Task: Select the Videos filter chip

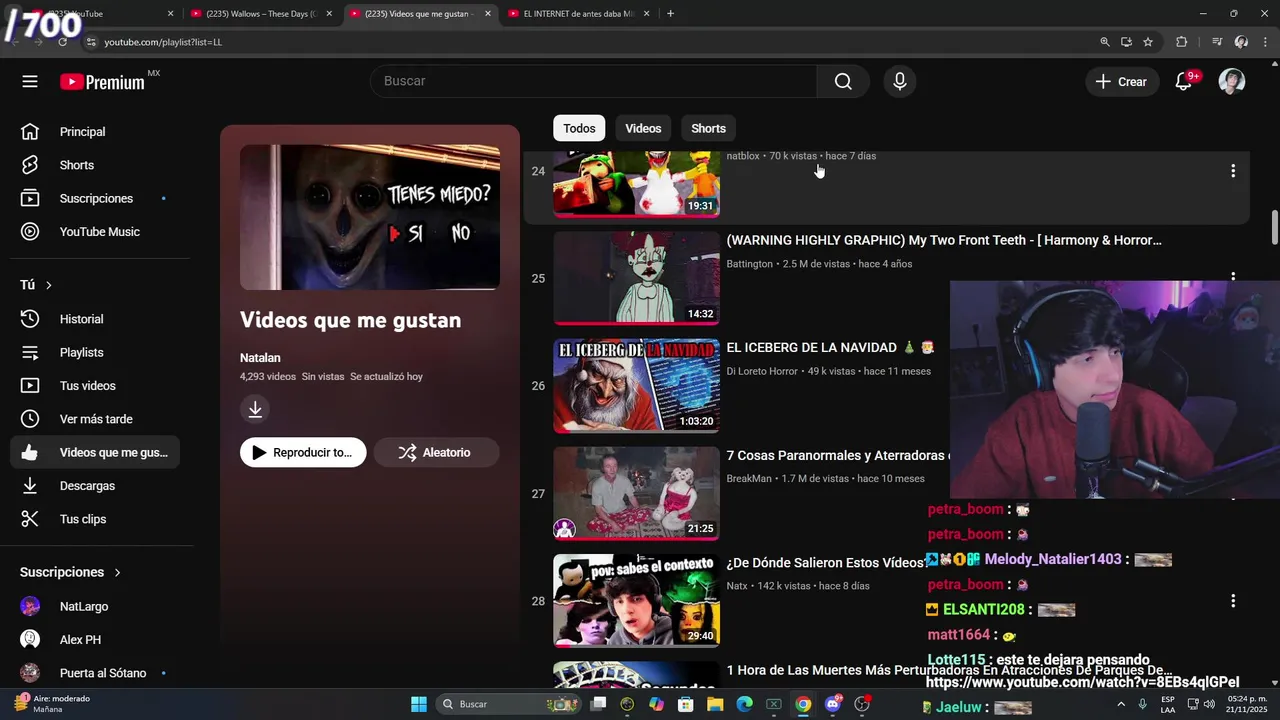Action: (x=643, y=128)
